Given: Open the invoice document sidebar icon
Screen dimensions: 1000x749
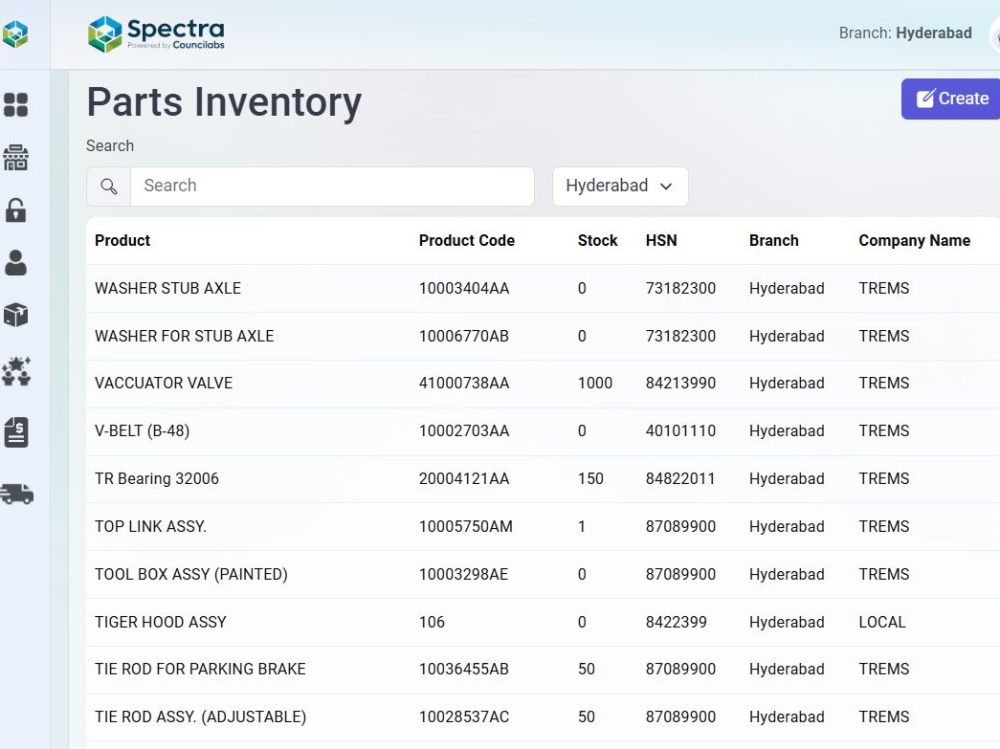Looking at the screenshot, I should 17,432.
